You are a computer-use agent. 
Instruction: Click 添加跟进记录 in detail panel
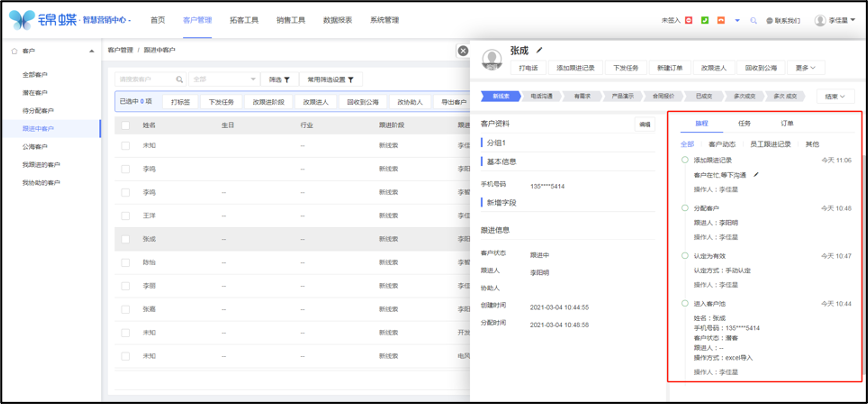[x=575, y=68]
